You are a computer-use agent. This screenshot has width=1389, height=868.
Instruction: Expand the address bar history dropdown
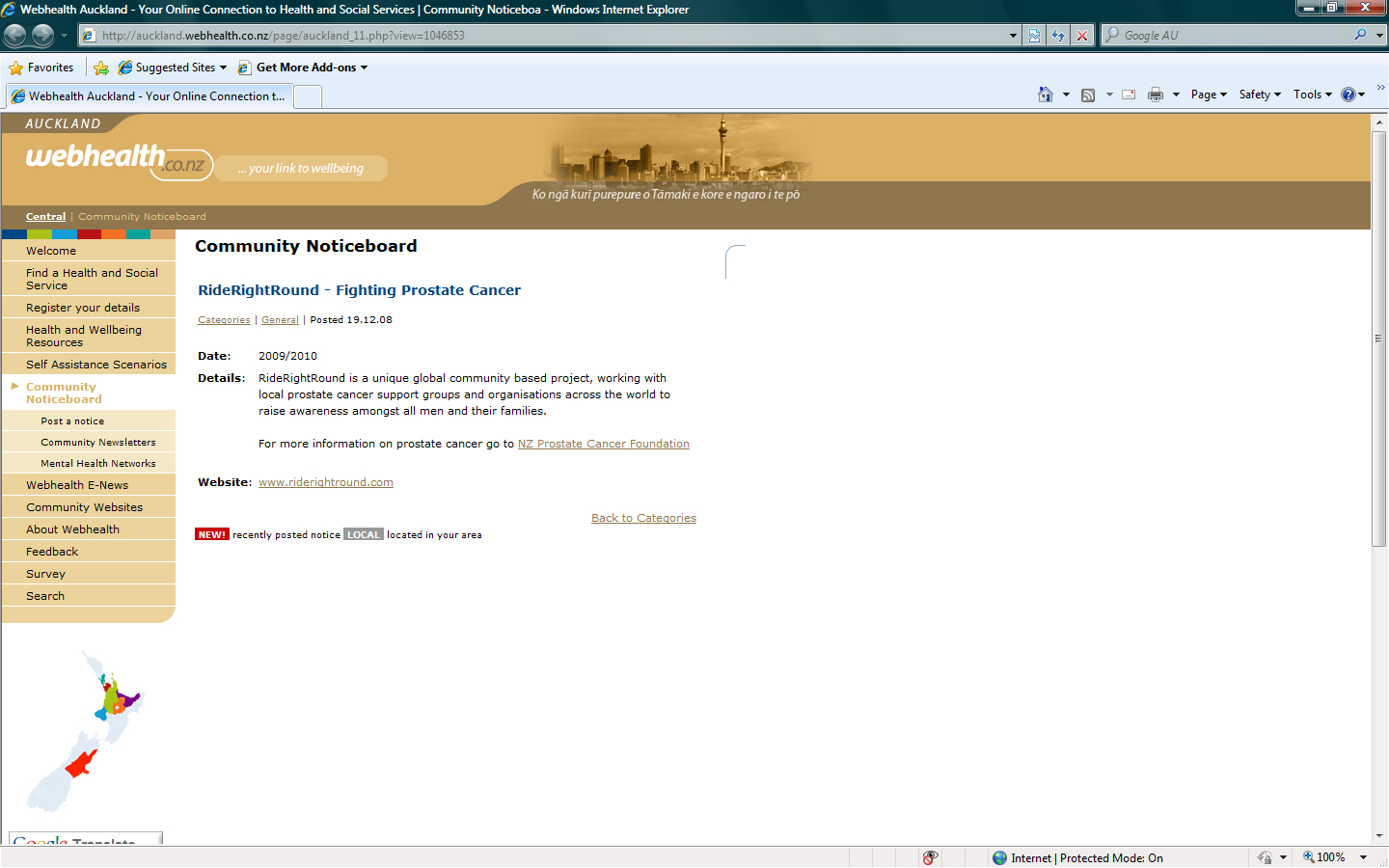coord(1013,36)
